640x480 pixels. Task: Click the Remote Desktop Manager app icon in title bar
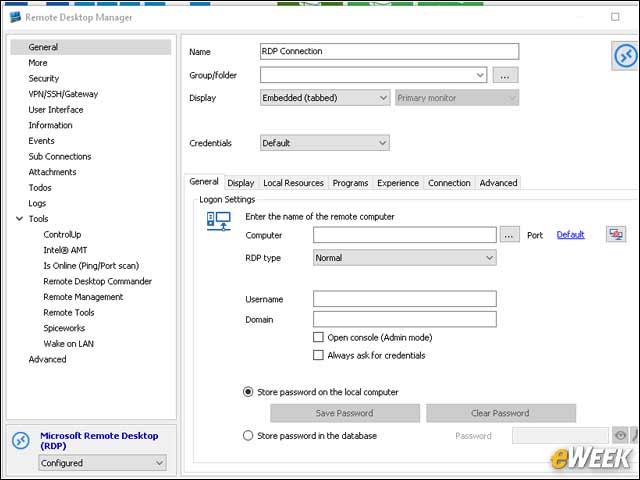15,17
